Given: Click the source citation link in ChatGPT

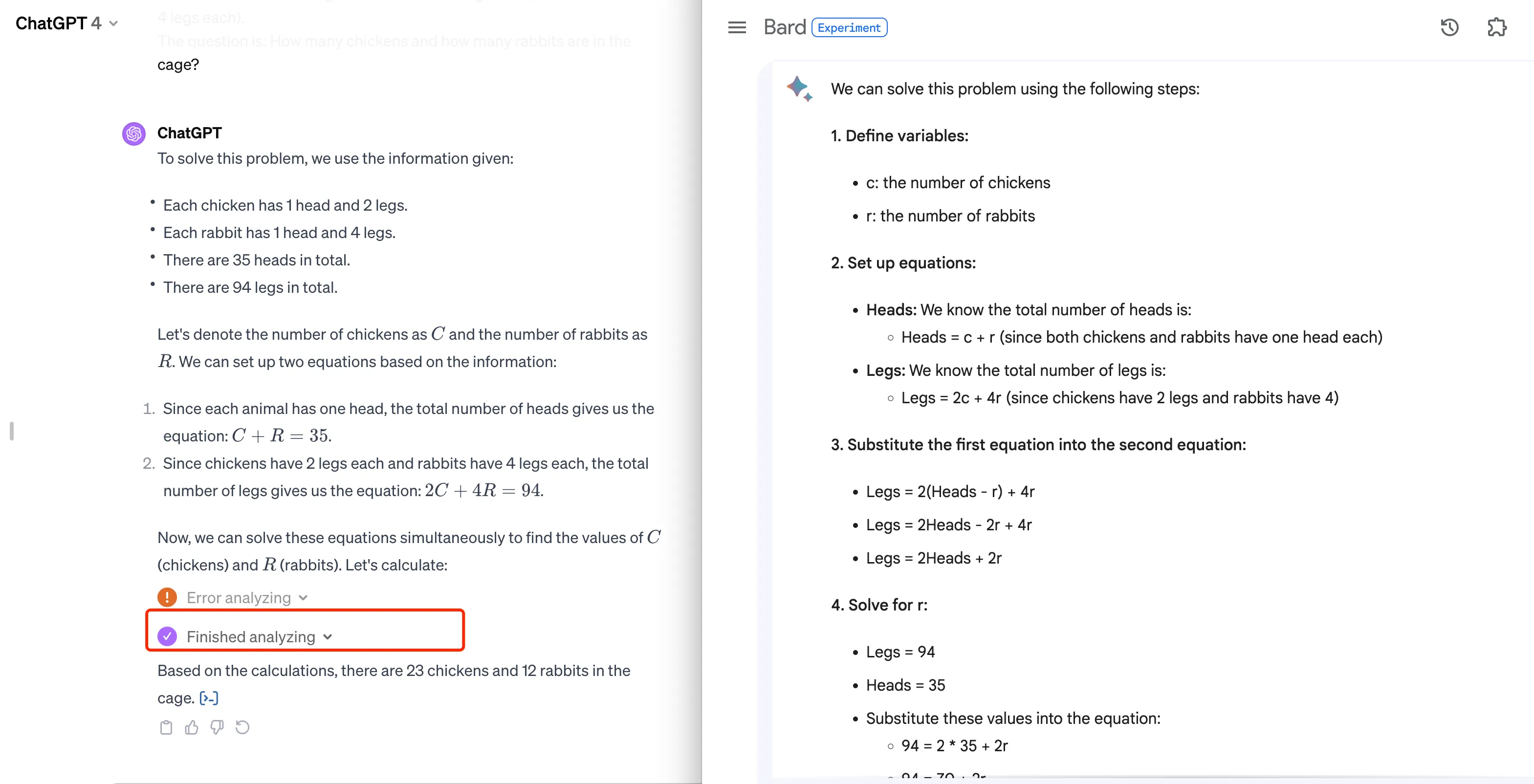Looking at the screenshot, I should [x=207, y=697].
